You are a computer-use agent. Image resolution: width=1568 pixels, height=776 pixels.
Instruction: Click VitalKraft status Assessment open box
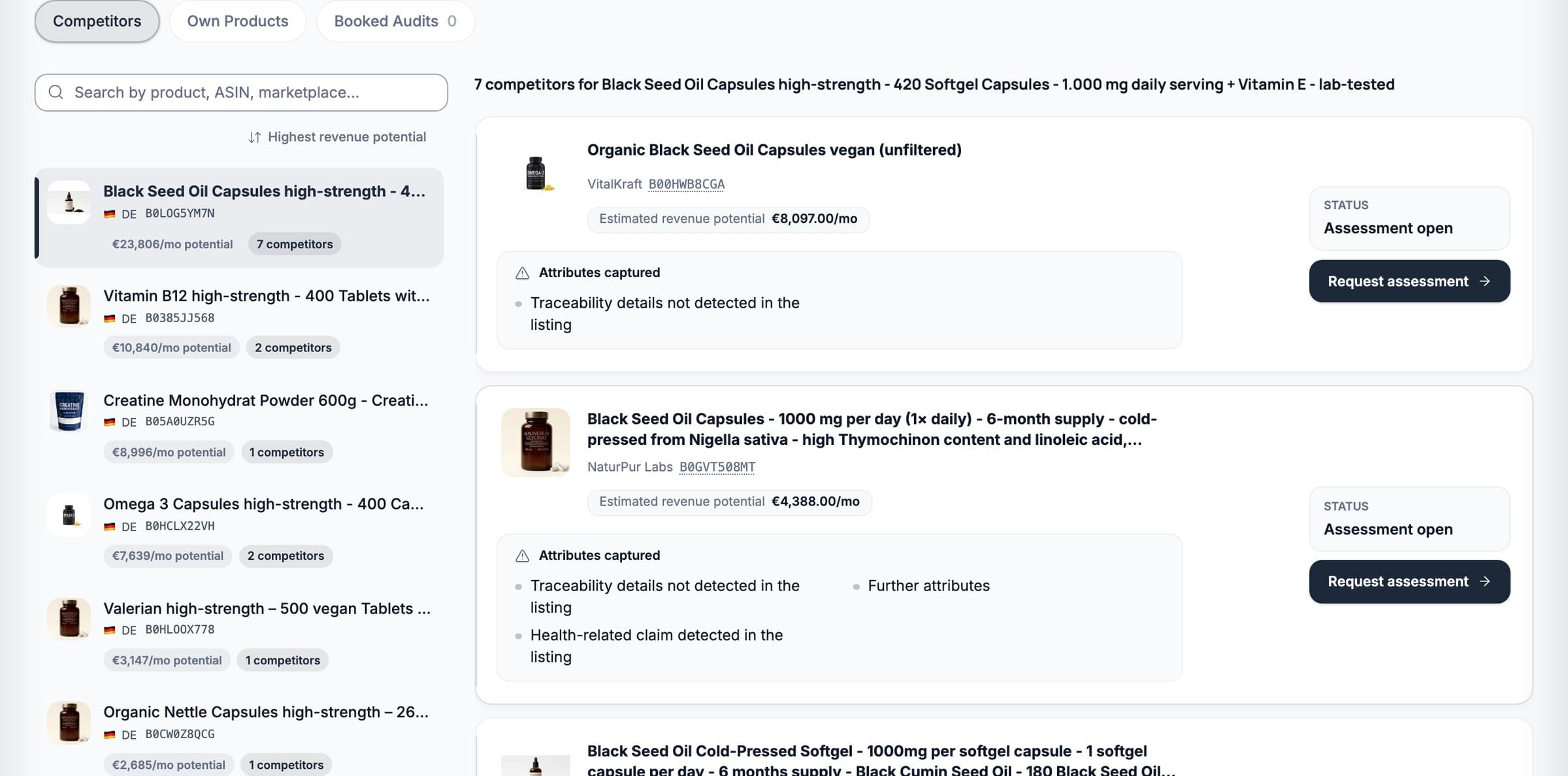coord(1409,218)
